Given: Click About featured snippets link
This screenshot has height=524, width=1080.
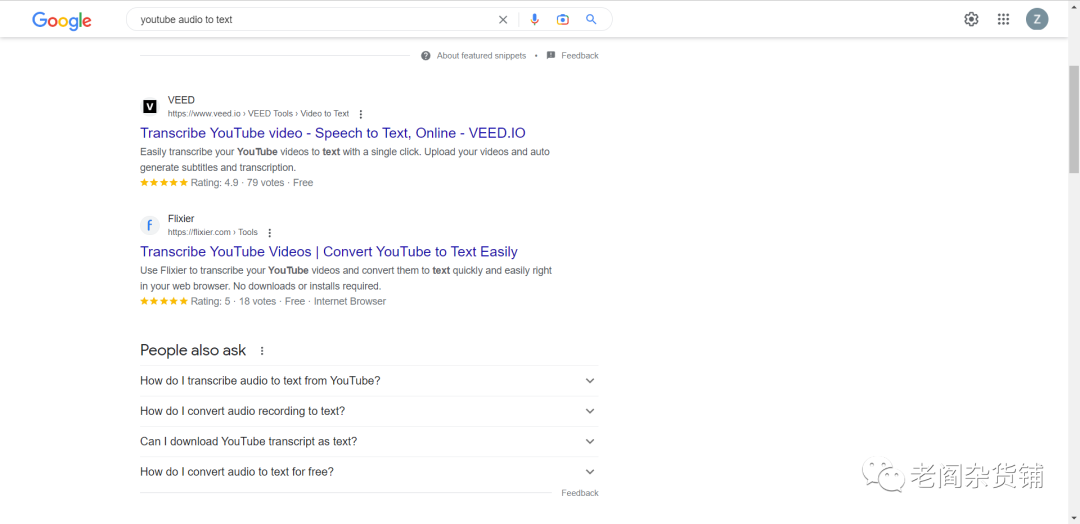Looking at the screenshot, I should tap(481, 56).
